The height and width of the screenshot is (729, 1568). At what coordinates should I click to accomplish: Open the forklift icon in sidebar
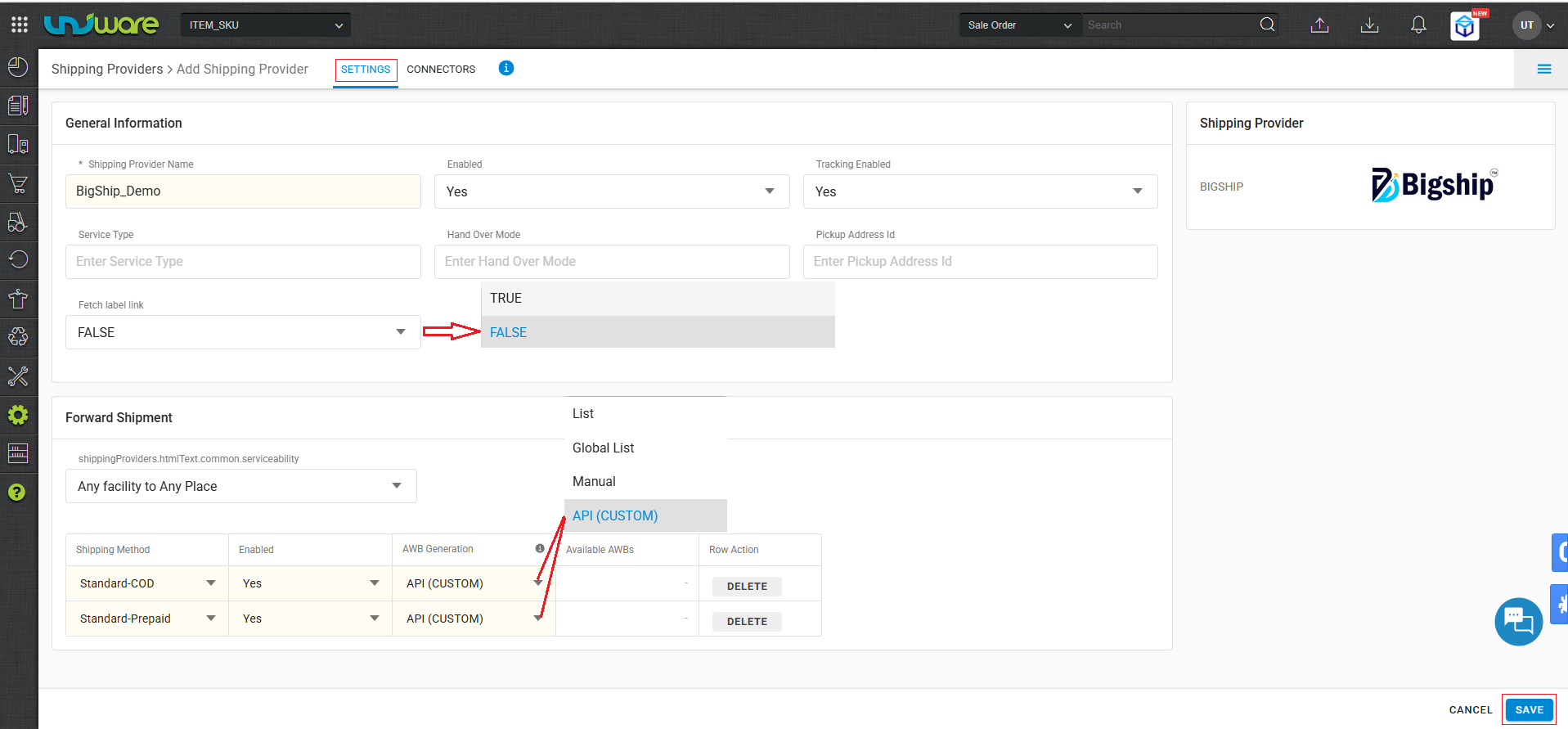[18, 222]
